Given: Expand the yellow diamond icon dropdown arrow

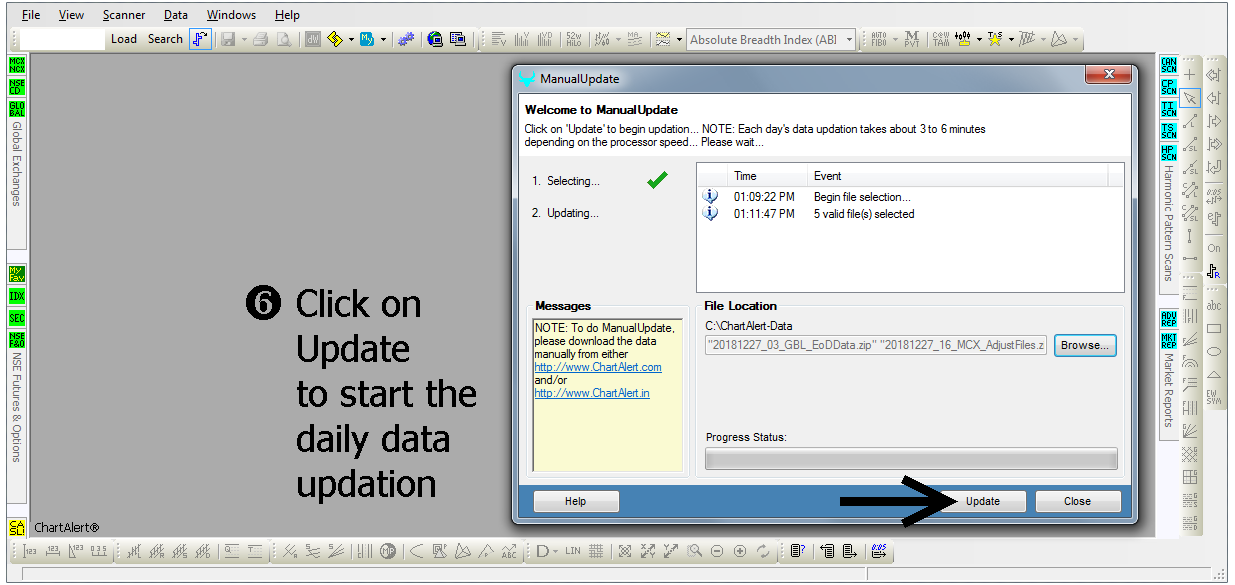Looking at the screenshot, I should coord(351,40).
